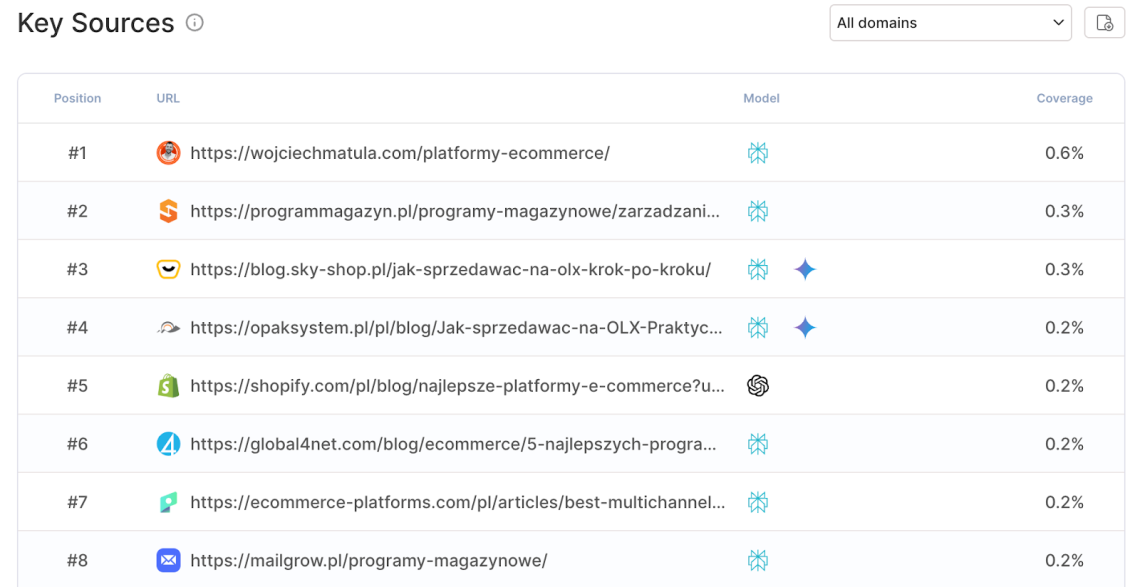Click the Gemini star icon on the blog.sky-shop.pl row
This screenshot has height=587, width=1140.
[804, 269]
